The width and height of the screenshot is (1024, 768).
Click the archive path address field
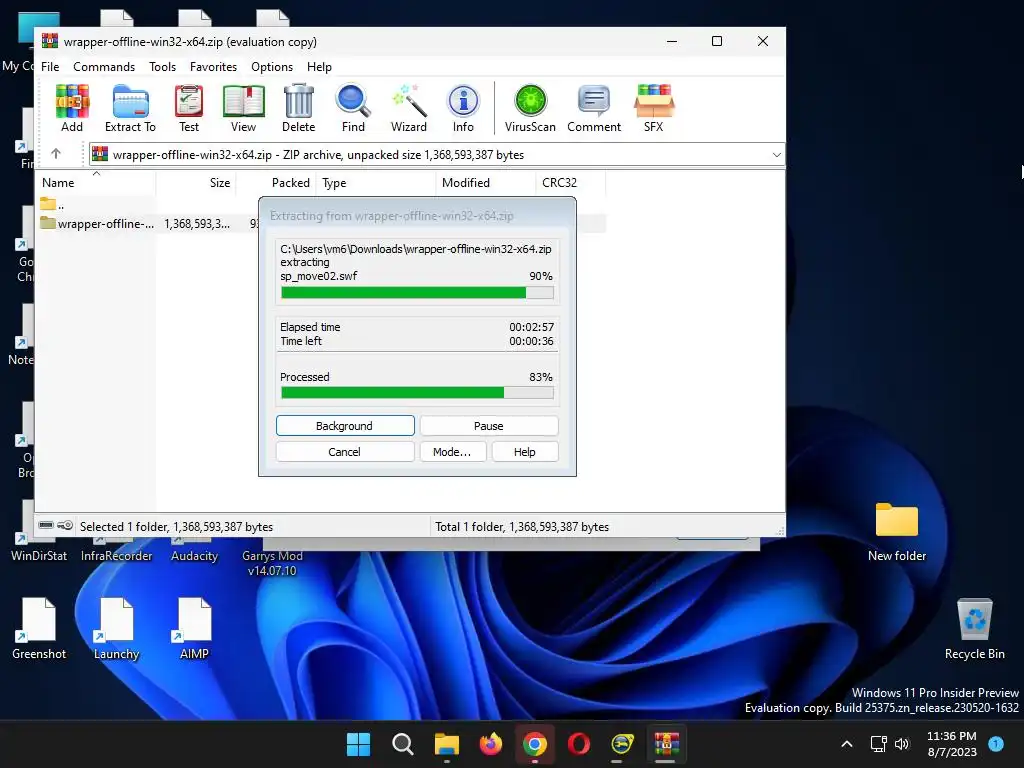coord(436,155)
